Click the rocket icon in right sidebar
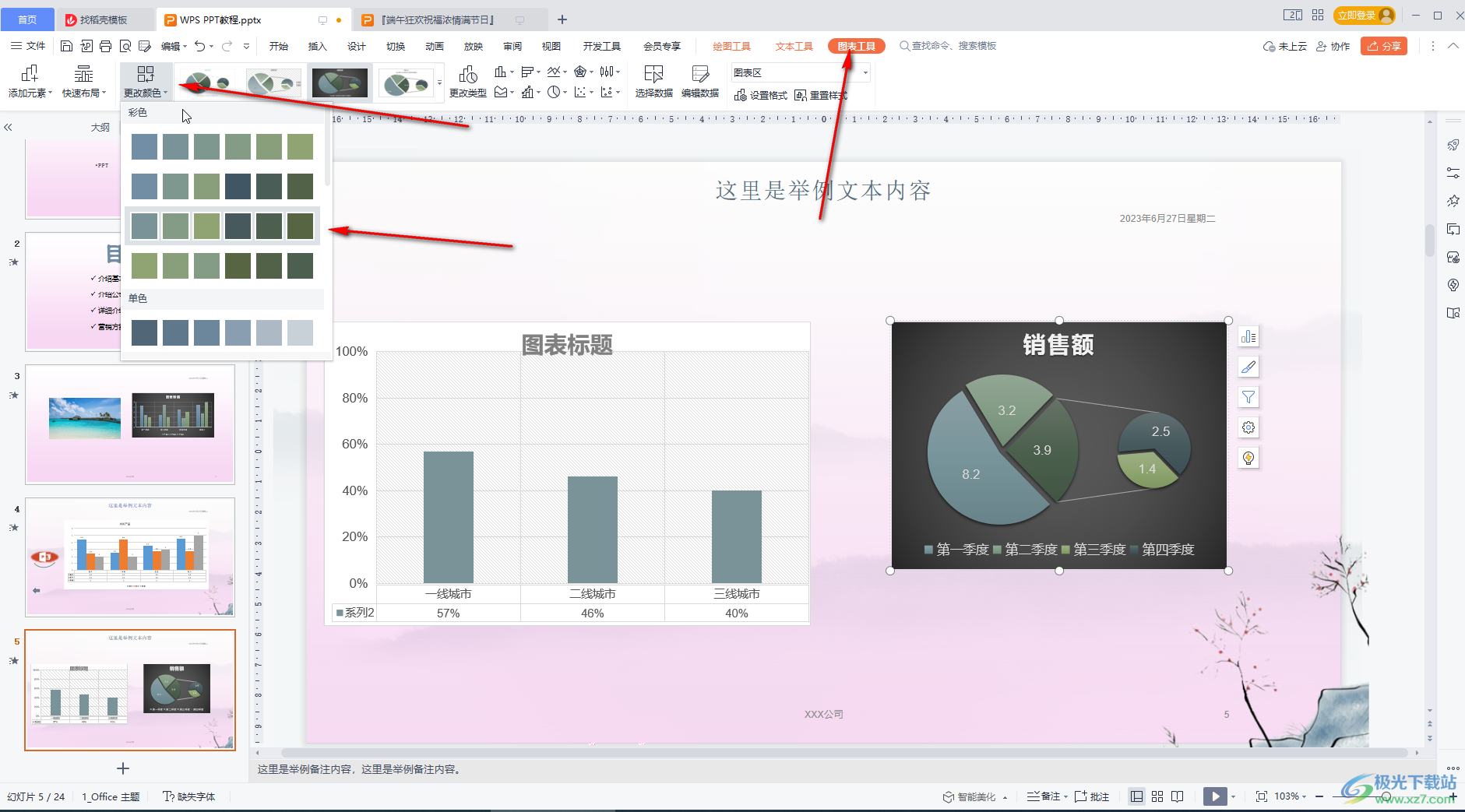 click(1453, 145)
